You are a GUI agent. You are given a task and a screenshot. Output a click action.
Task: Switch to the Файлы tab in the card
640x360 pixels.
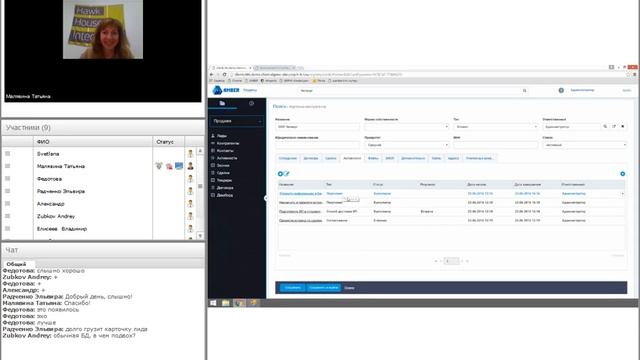[373, 158]
